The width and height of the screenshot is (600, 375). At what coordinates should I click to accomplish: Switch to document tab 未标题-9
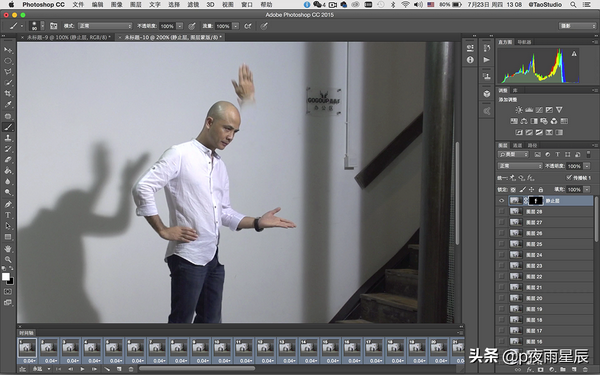[68, 37]
